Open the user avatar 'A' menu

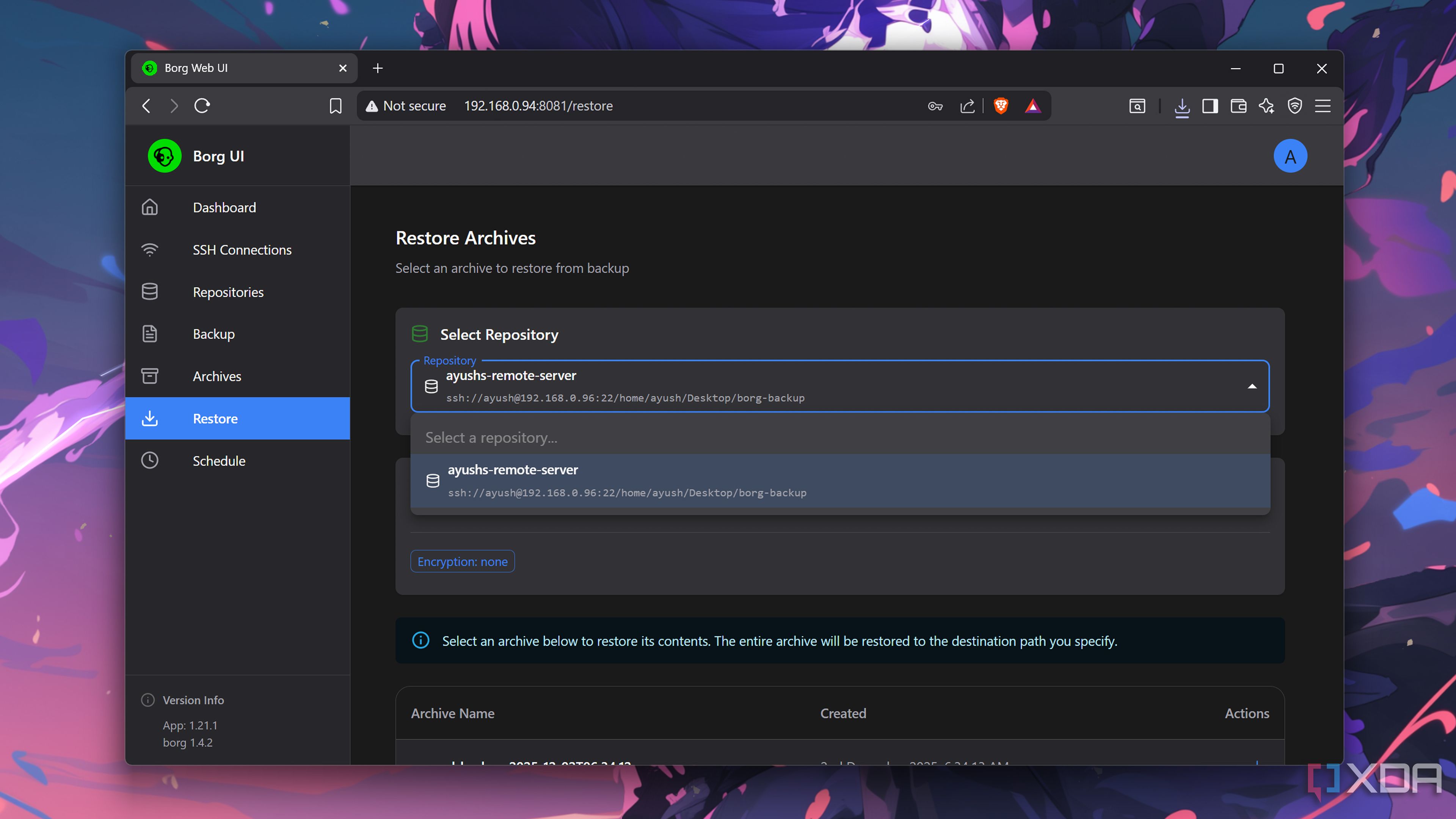(1290, 156)
